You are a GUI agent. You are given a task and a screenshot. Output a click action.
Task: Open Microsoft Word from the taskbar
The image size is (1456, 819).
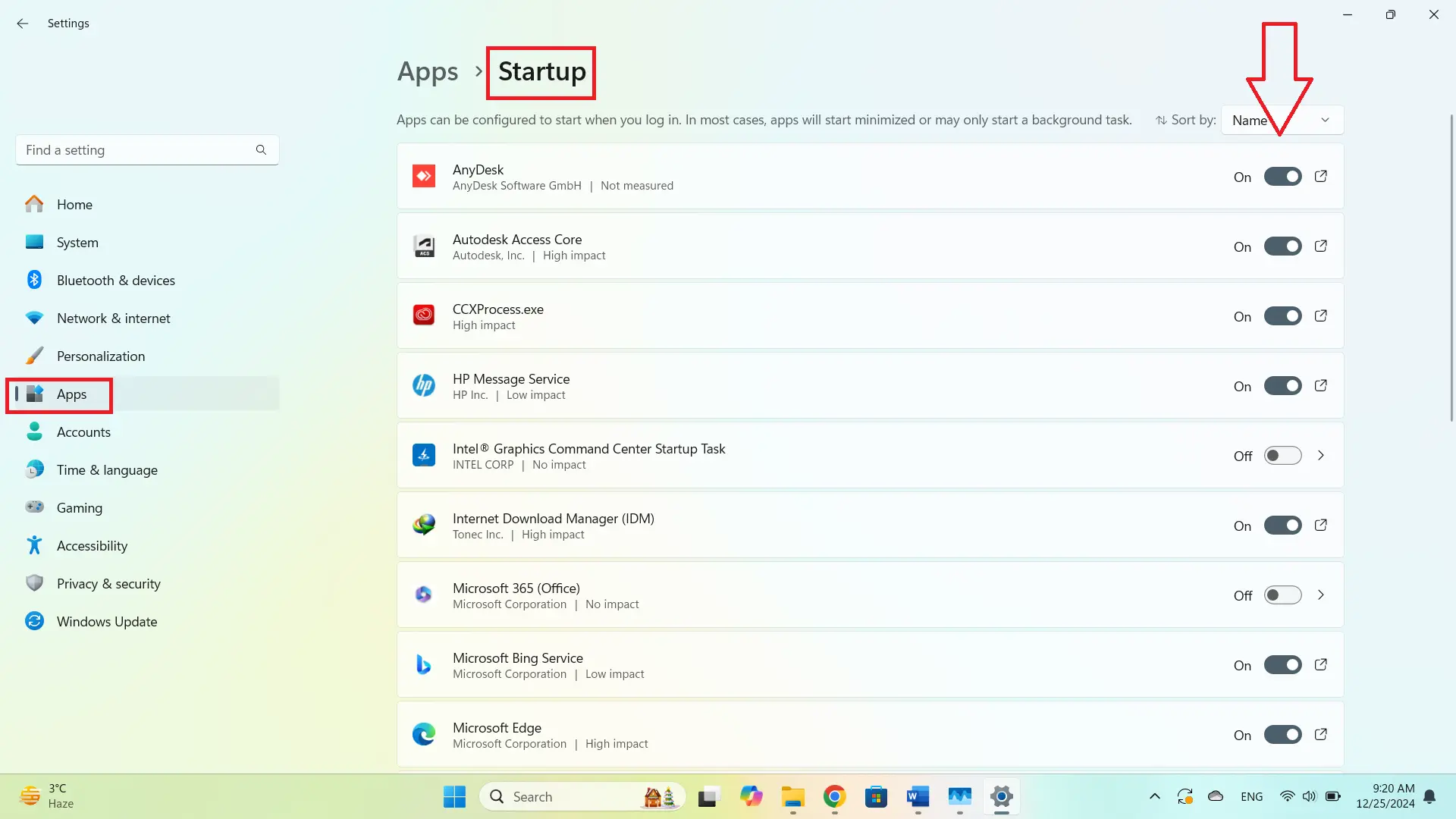(917, 797)
